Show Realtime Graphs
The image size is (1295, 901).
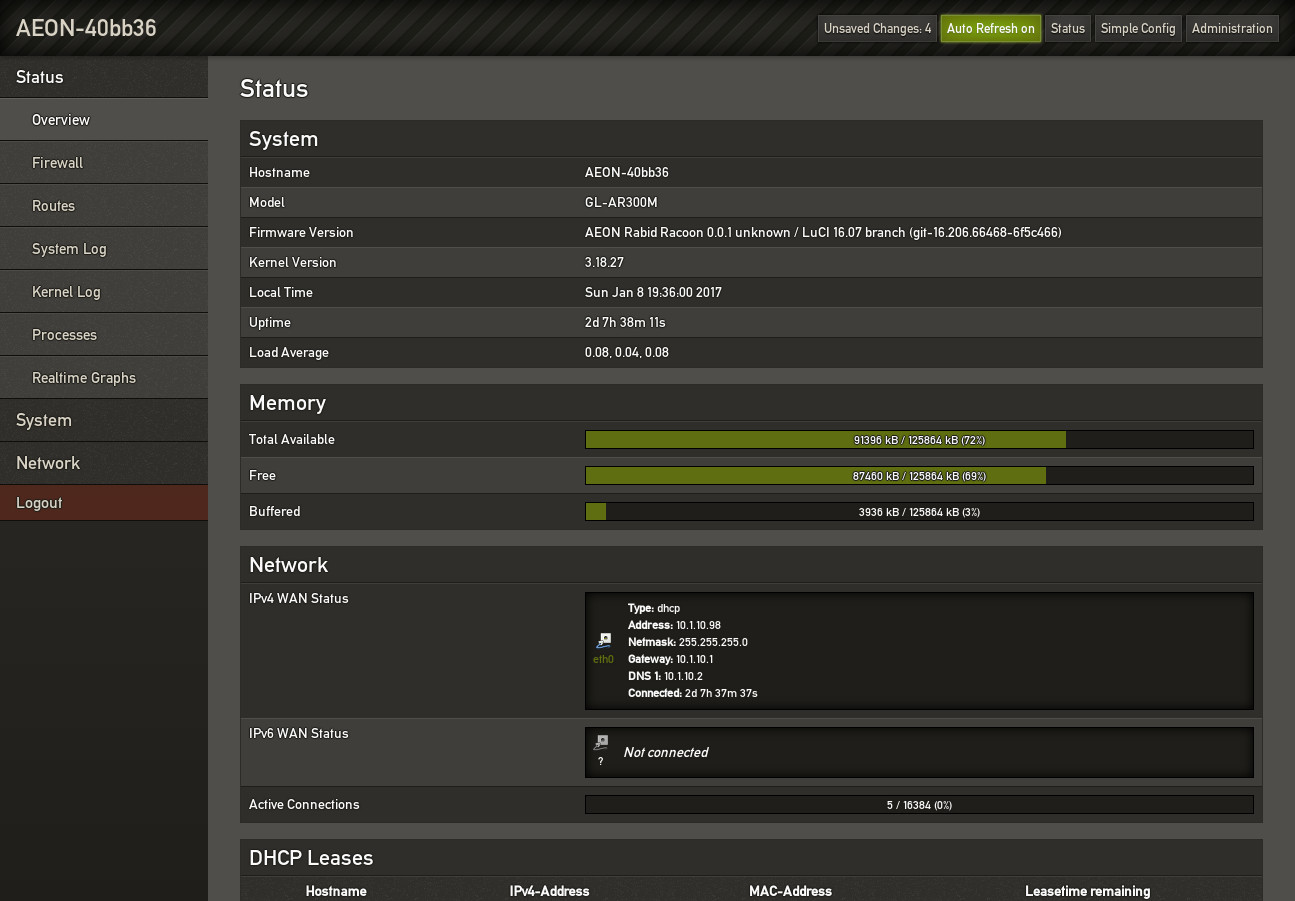[x=84, y=378]
